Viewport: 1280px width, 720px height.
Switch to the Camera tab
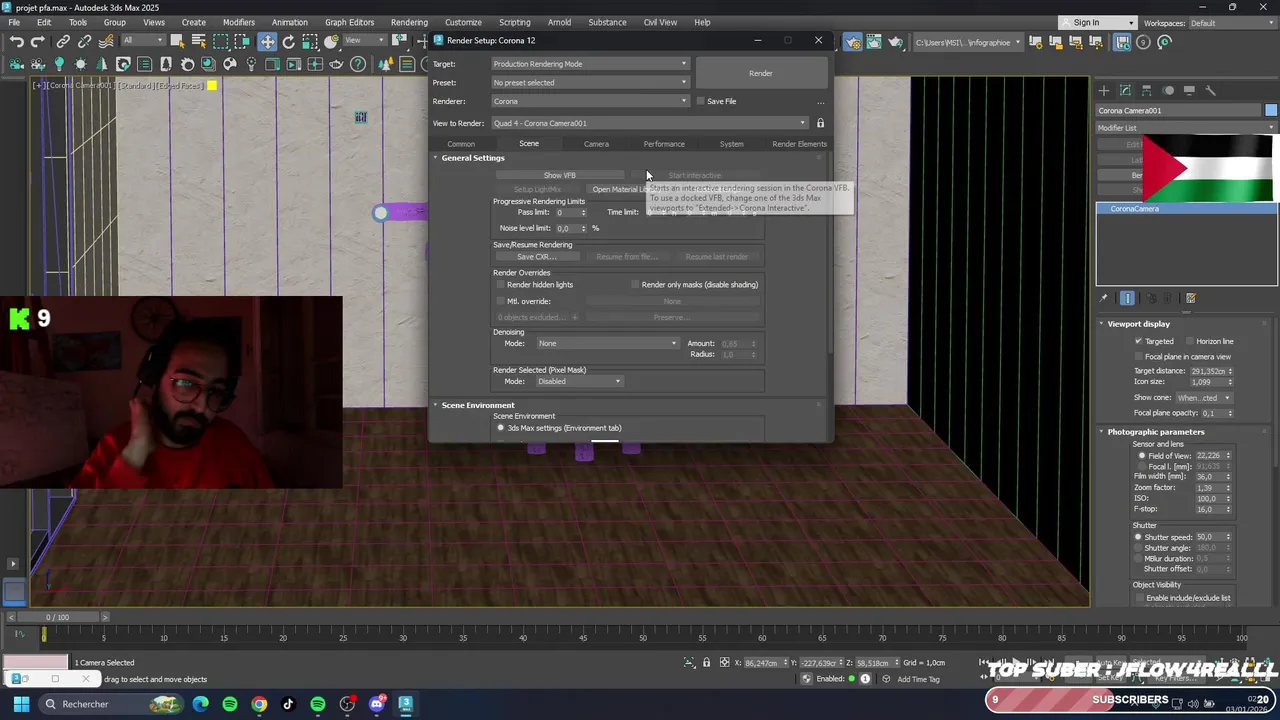(596, 144)
